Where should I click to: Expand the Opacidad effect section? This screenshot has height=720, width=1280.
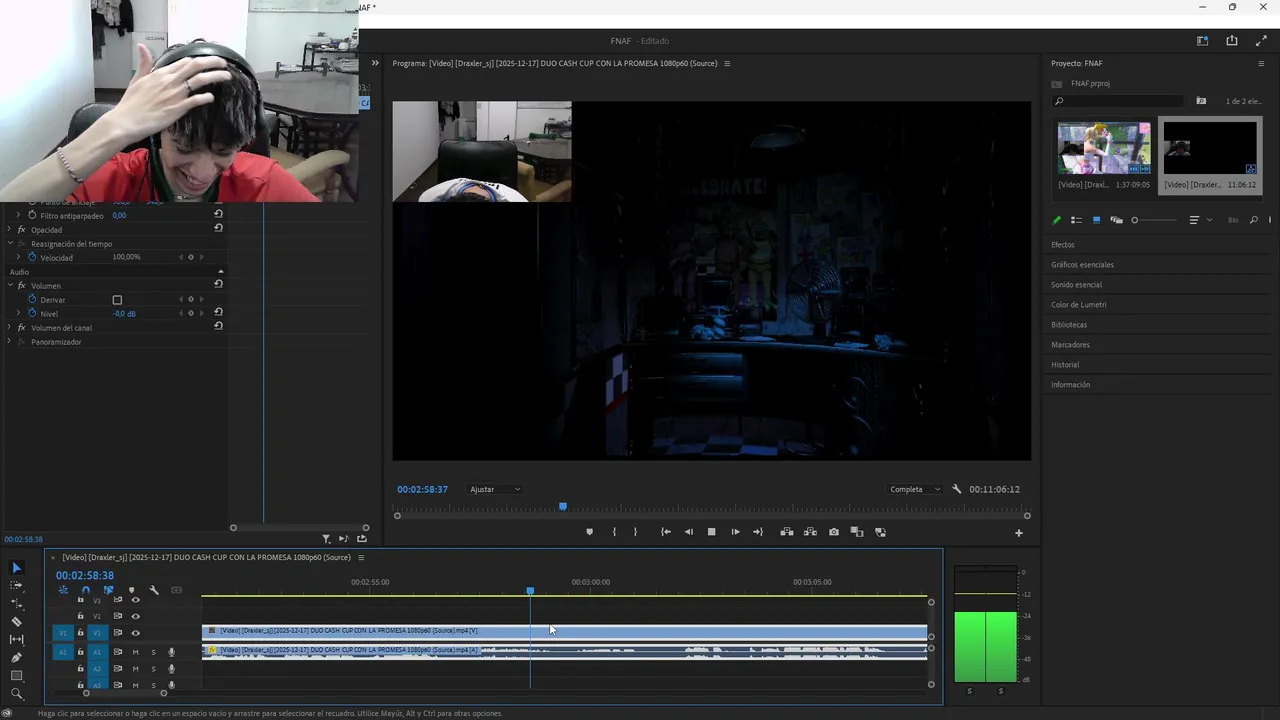click(x=9, y=230)
